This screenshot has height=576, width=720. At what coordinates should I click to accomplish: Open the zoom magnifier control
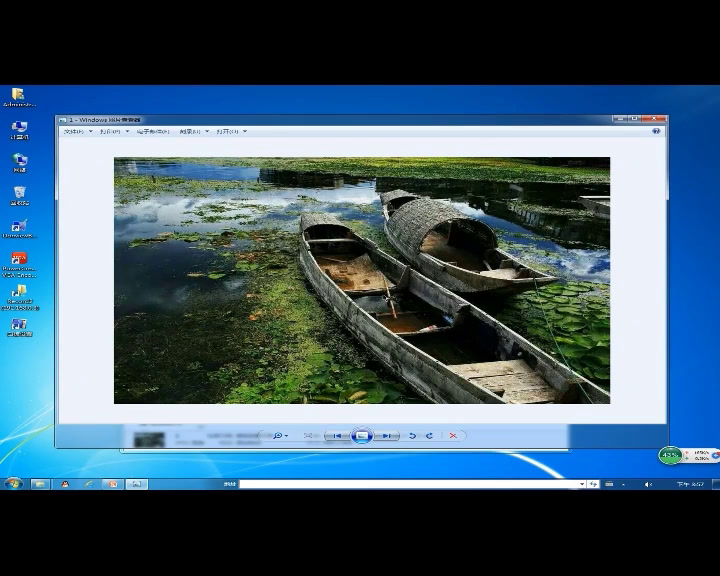277,435
